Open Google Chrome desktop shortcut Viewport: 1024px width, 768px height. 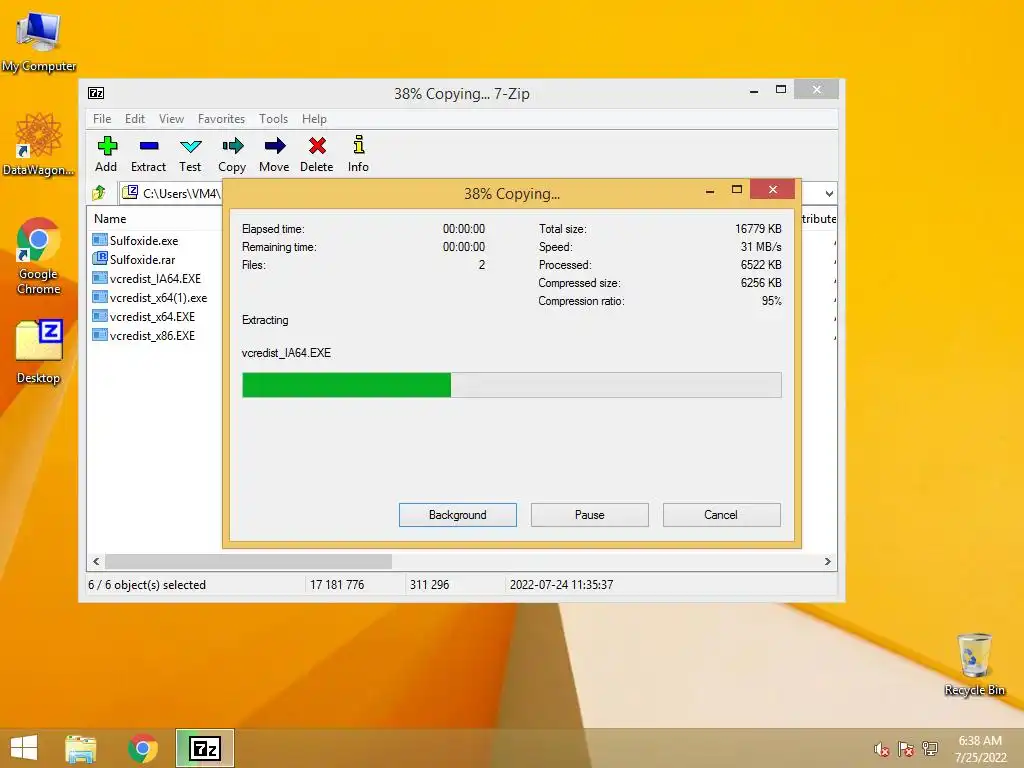pos(39,256)
